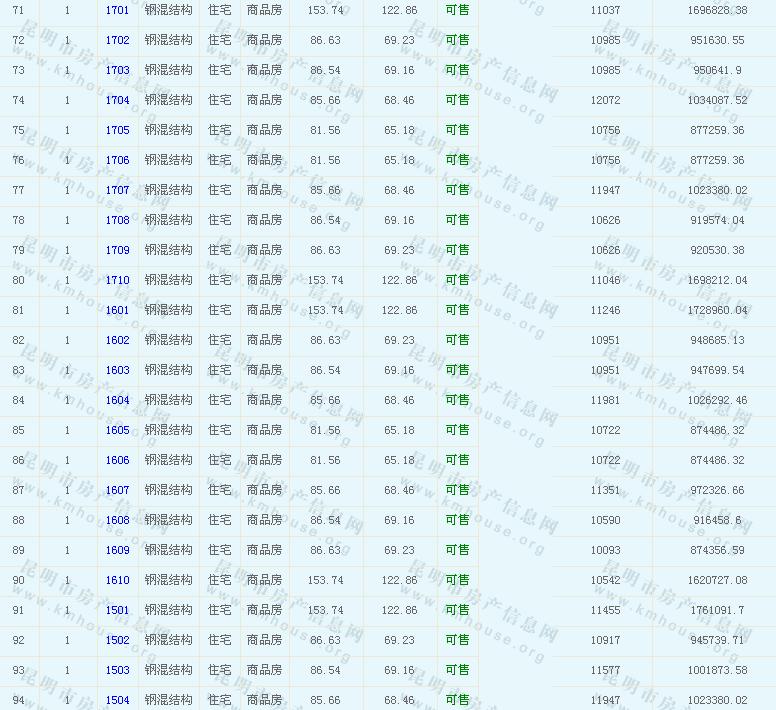Select room 1504 link

pyautogui.click(x=117, y=700)
